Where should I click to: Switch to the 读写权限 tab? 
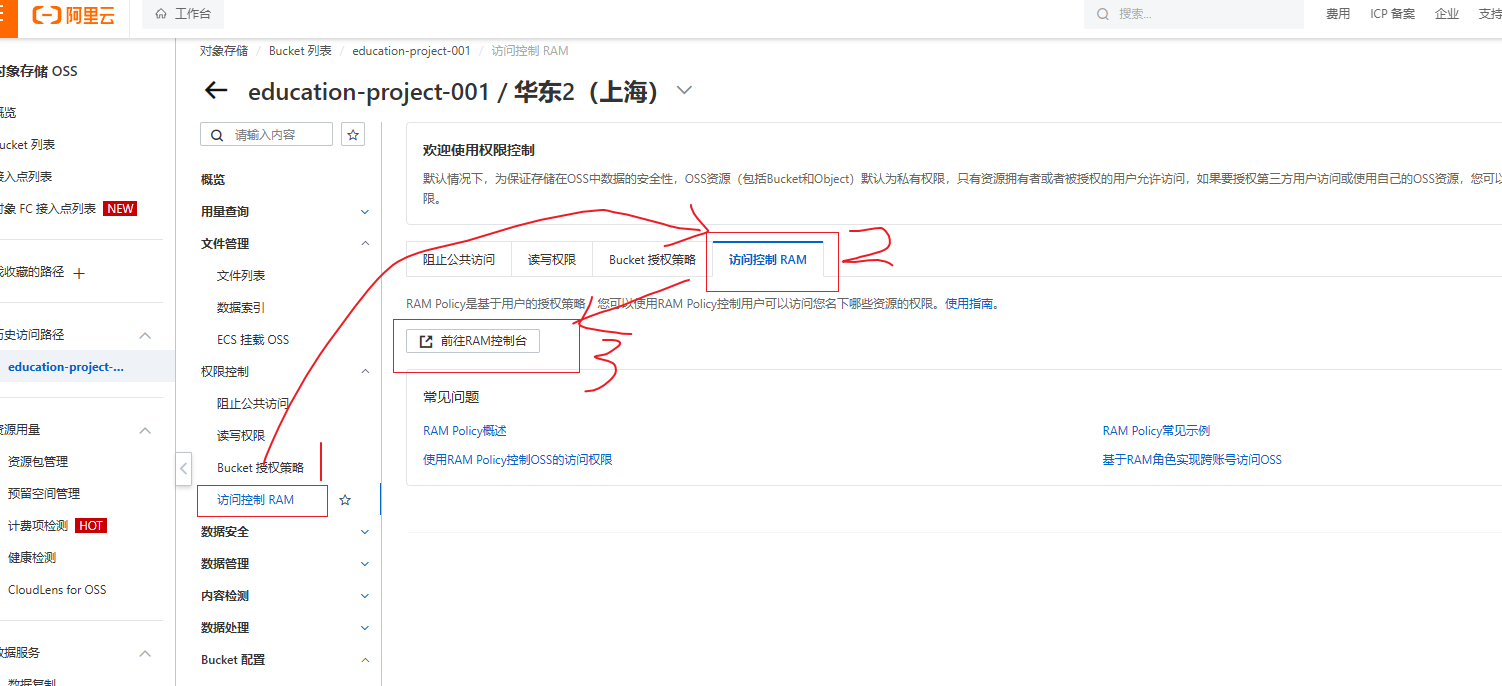click(x=552, y=259)
